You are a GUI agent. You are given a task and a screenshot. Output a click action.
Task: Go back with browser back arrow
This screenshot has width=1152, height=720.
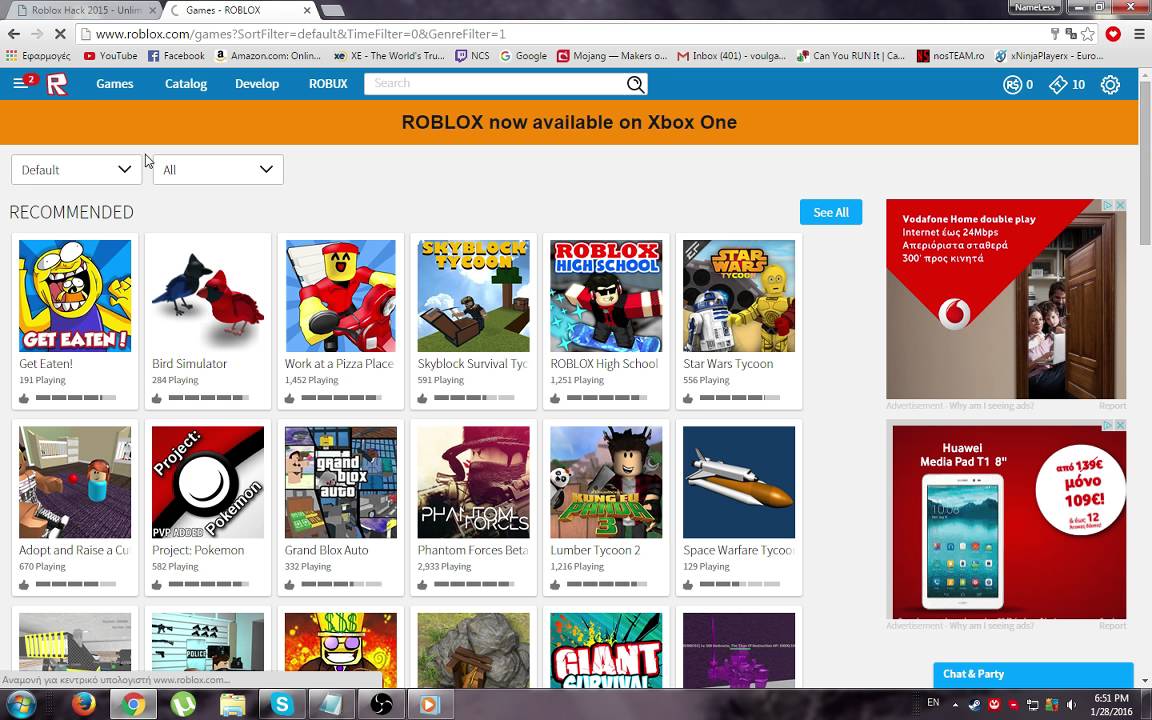coord(13,34)
